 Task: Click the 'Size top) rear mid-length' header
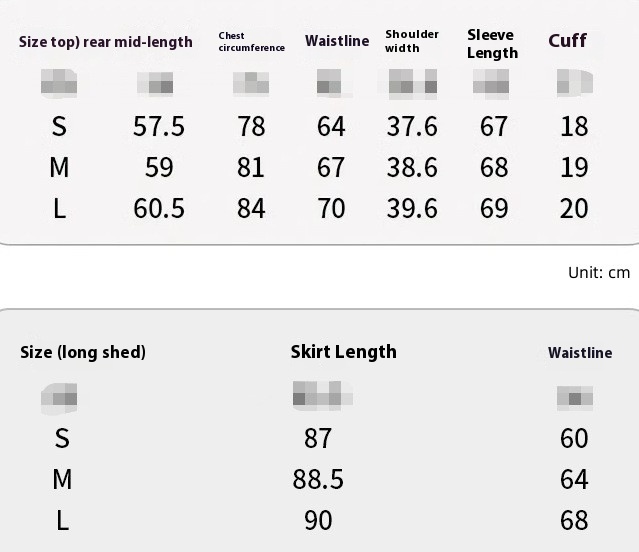click(106, 42)
